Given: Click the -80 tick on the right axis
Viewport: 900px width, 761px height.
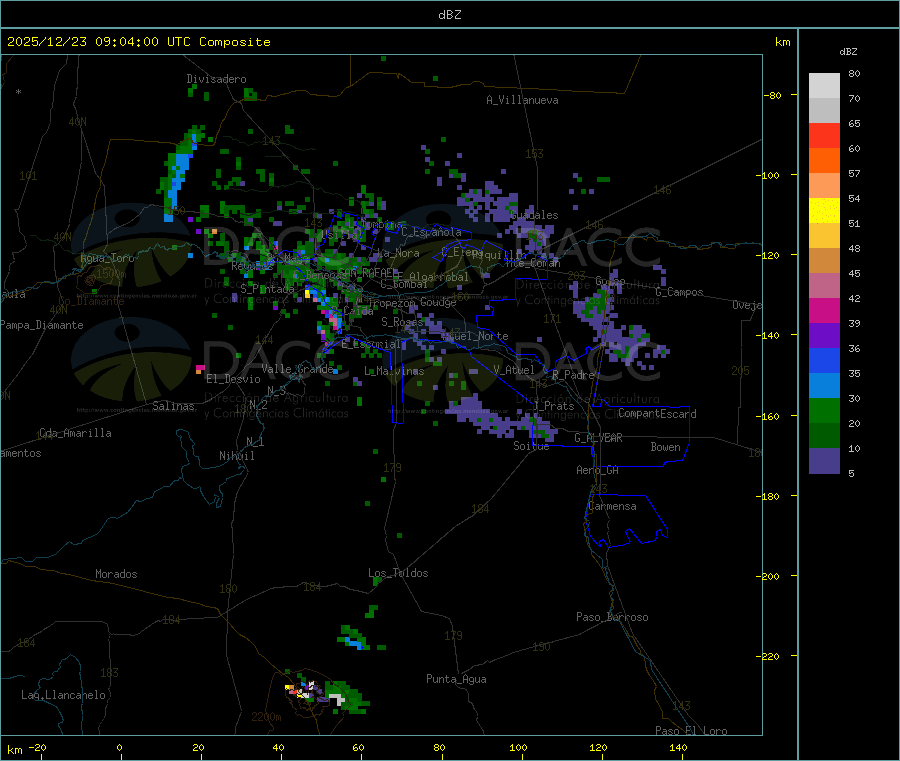Looking at the screenshot, I should click(x=773, y=95).
